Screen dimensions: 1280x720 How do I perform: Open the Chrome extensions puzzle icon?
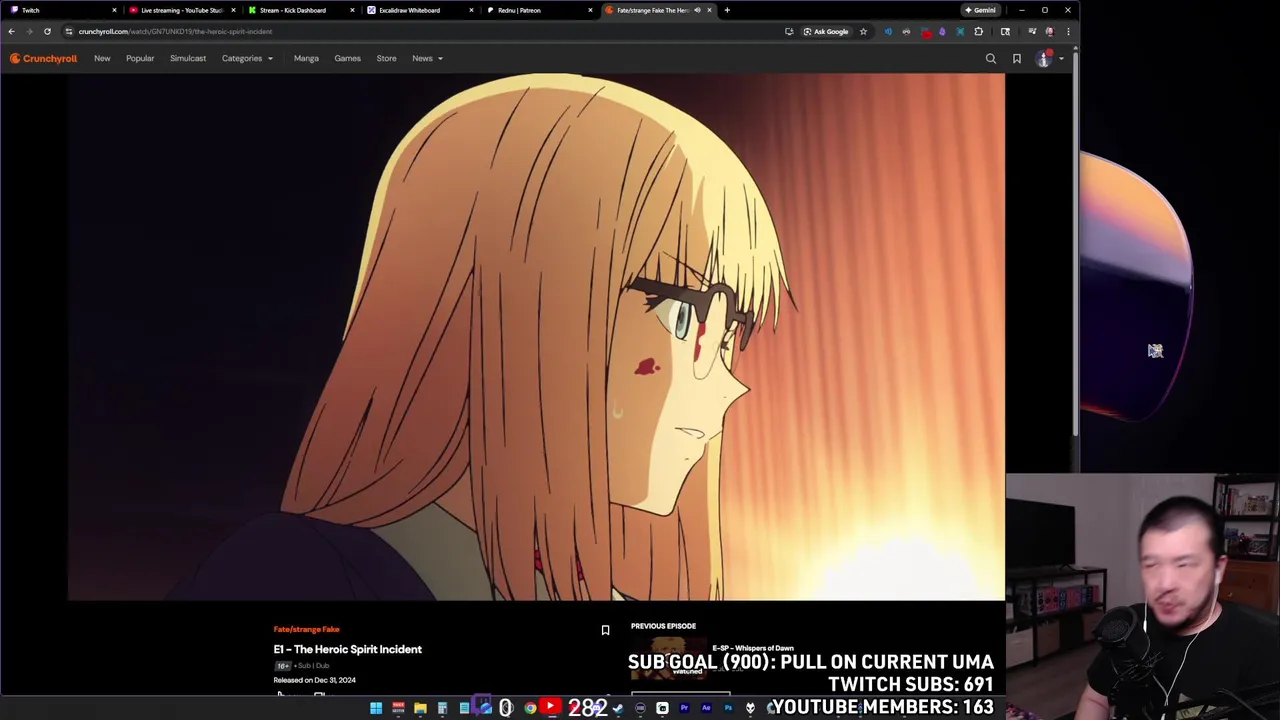point(979,31)
